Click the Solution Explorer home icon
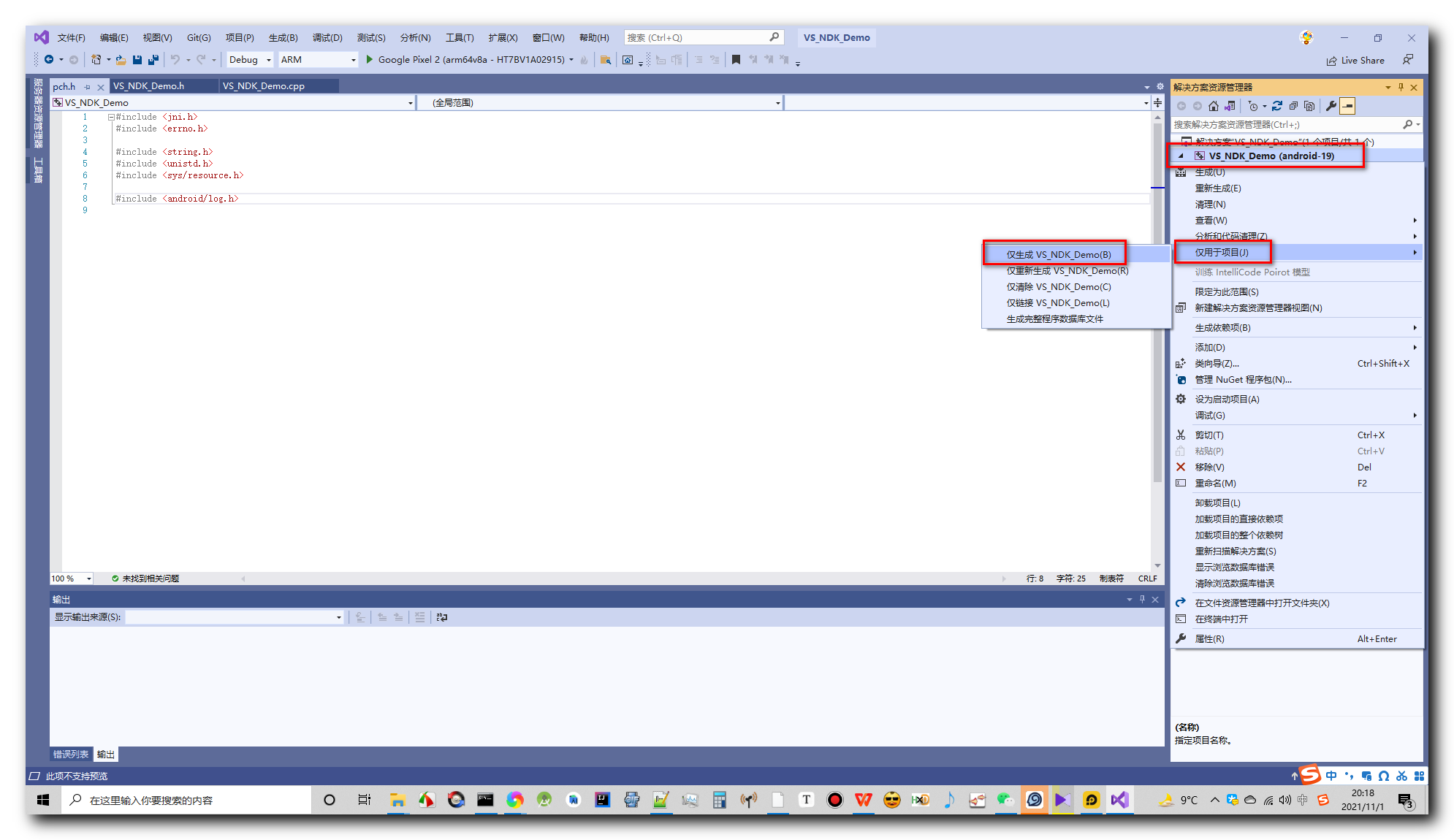The height and width of the screenshot is (840, 1454). [1214, 106]
